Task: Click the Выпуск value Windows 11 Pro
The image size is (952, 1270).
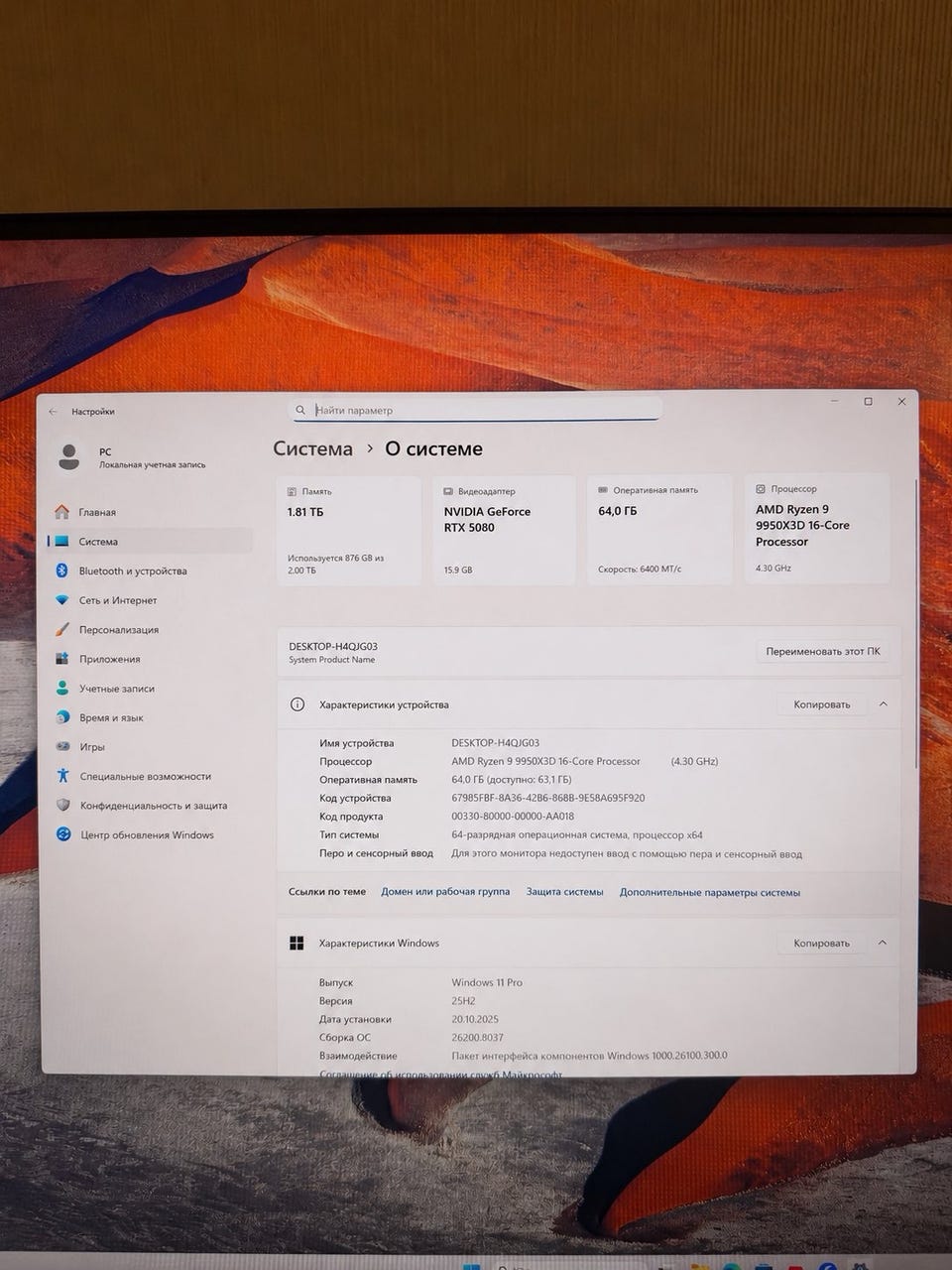Action: tap(487, 982)
